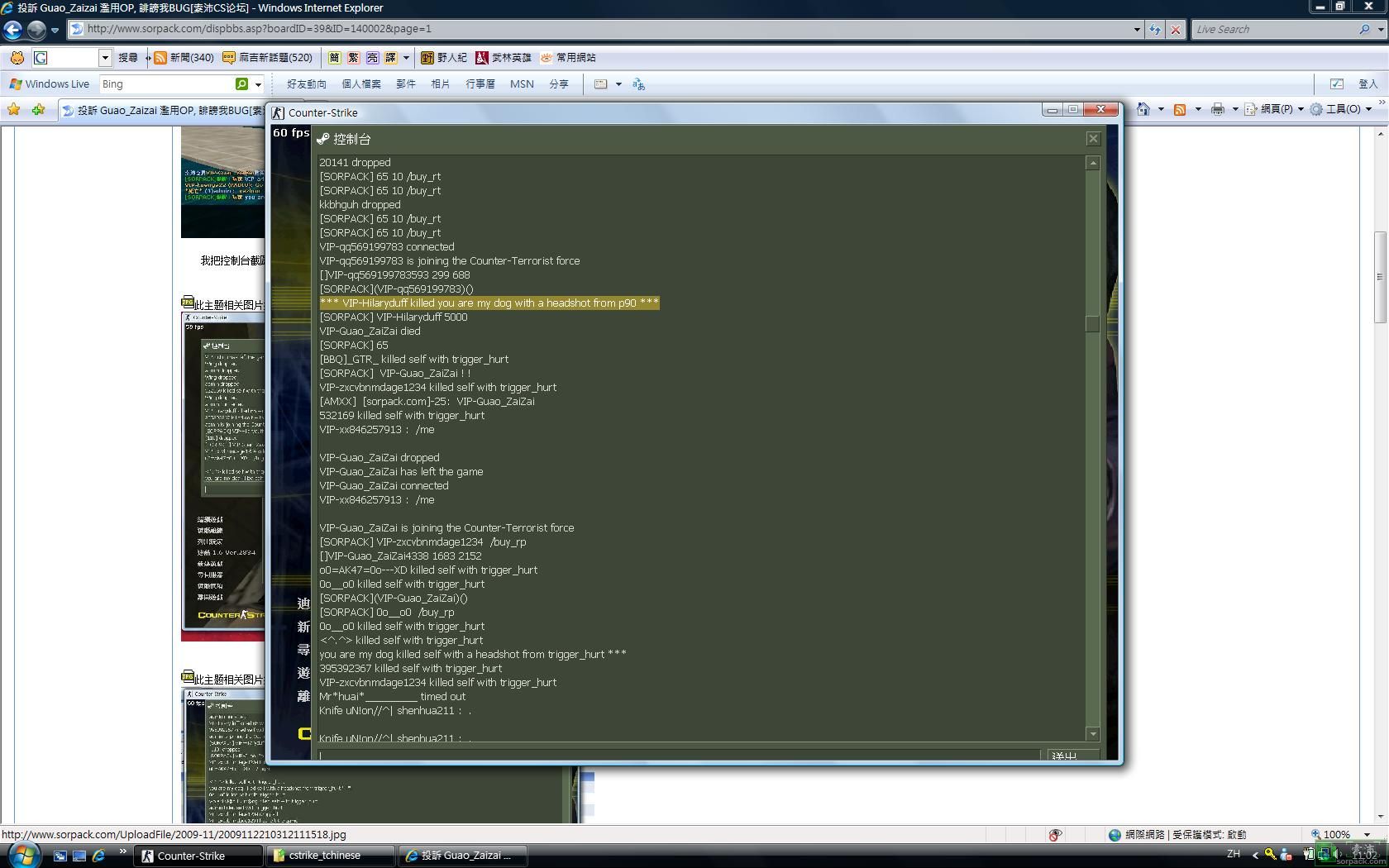
Task: Click the browser Back arrow button
Action: click(x=12, y=30)
